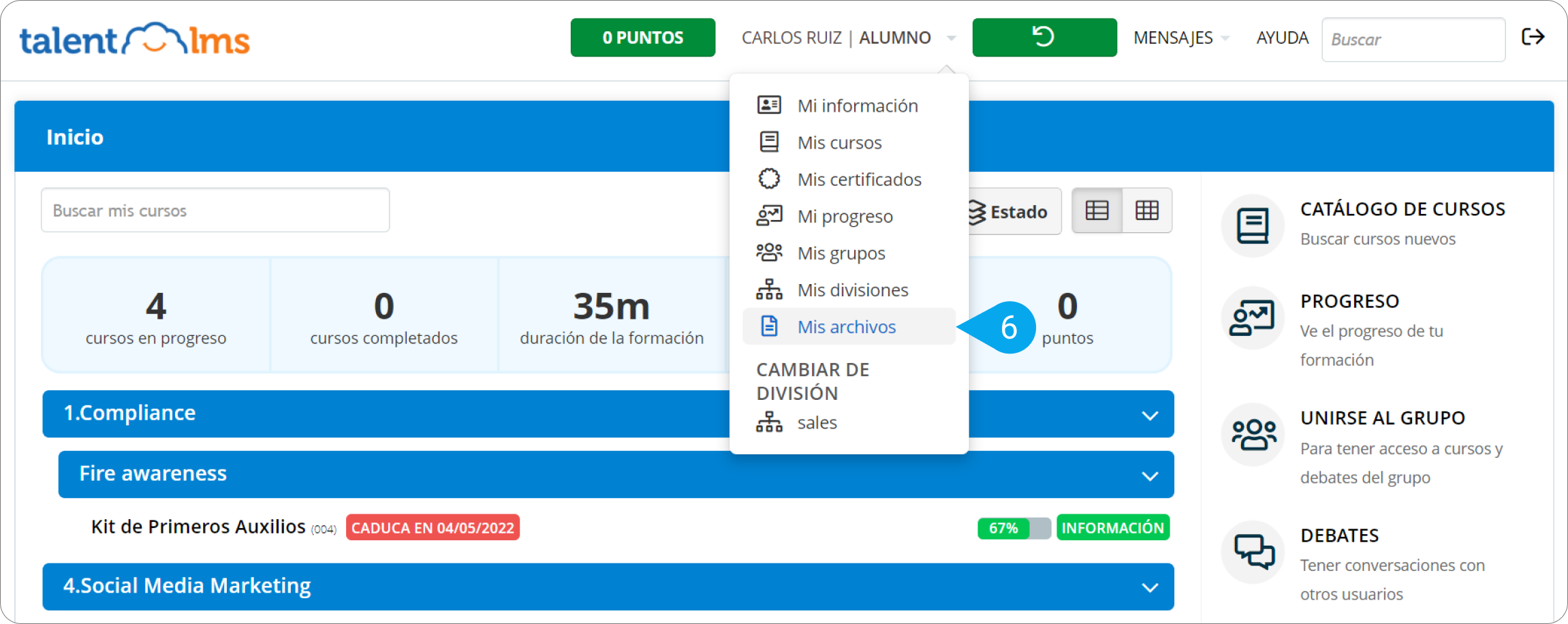Click the Estado grouping button
1568x624 pixels.
tap(1009, 212)
